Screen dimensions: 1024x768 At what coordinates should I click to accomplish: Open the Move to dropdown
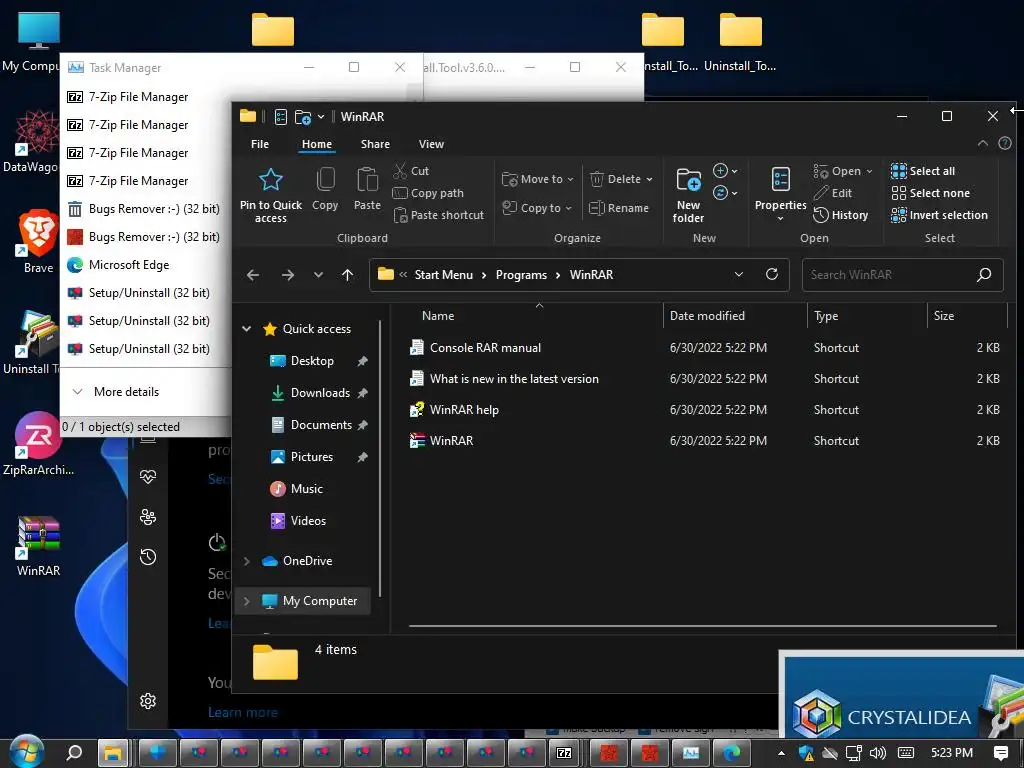(537, 179)
